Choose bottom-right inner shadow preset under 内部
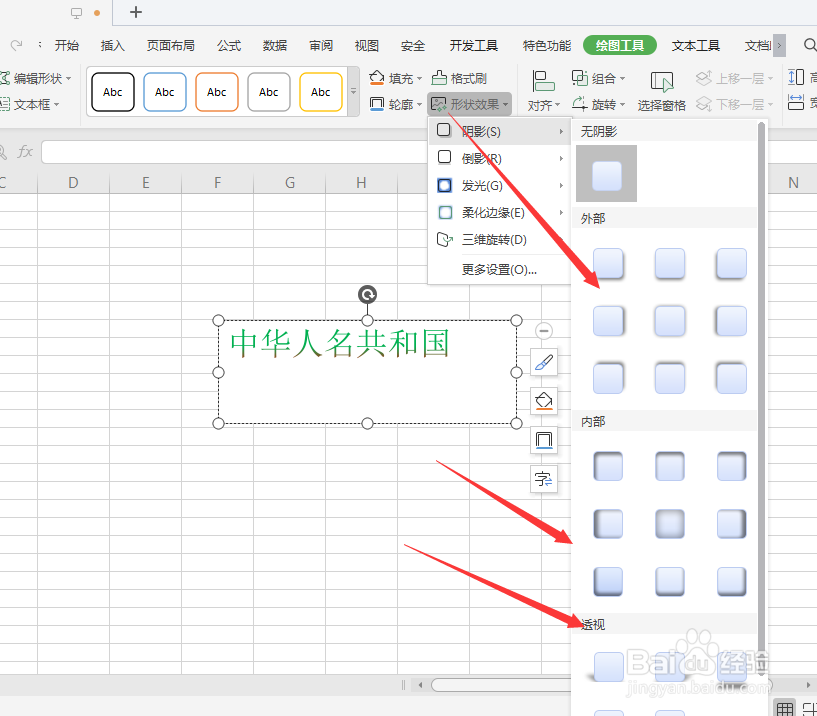Screen dimensions: 817x716 pos(731,581)
